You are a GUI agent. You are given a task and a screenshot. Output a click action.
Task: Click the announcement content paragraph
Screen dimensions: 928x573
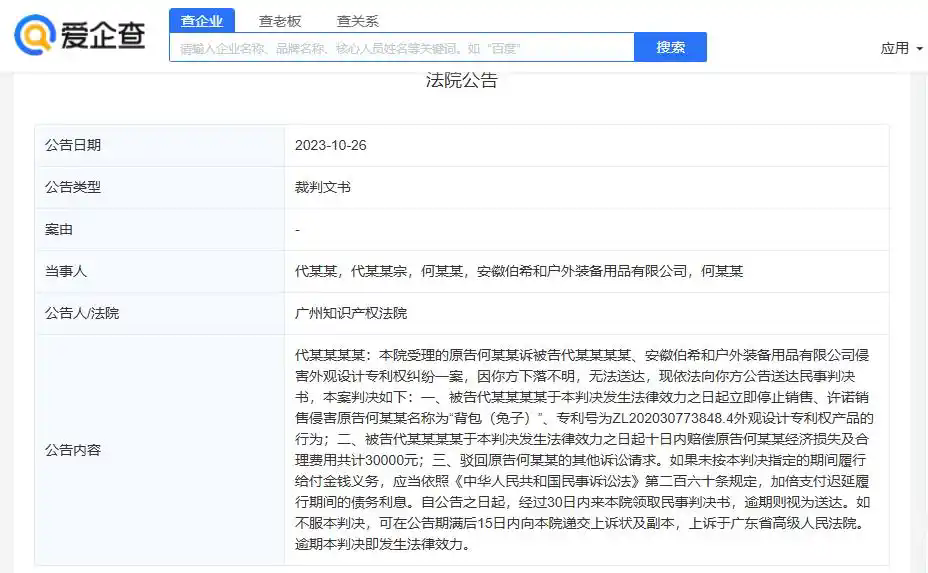[x=584, y=450]
